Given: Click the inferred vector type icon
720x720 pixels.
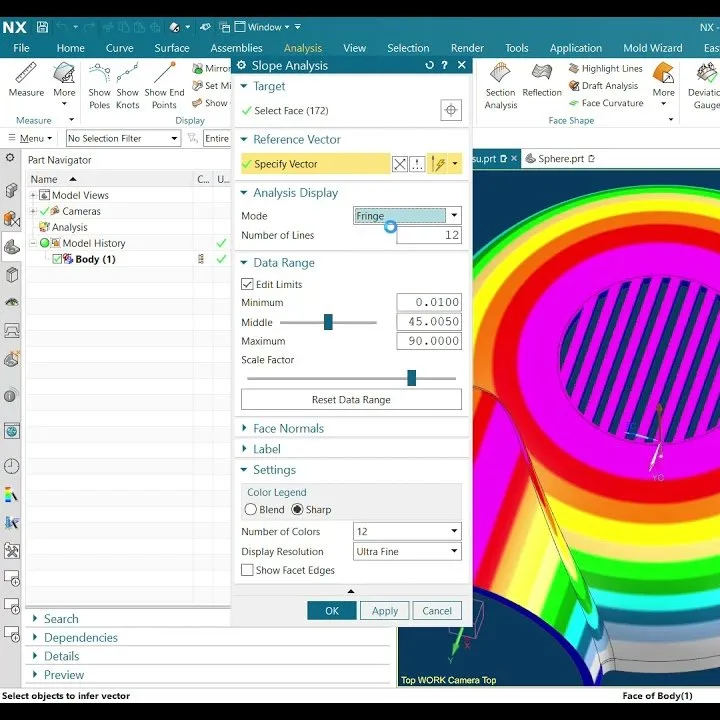Looking at the screenshot, I should (438, 164).
